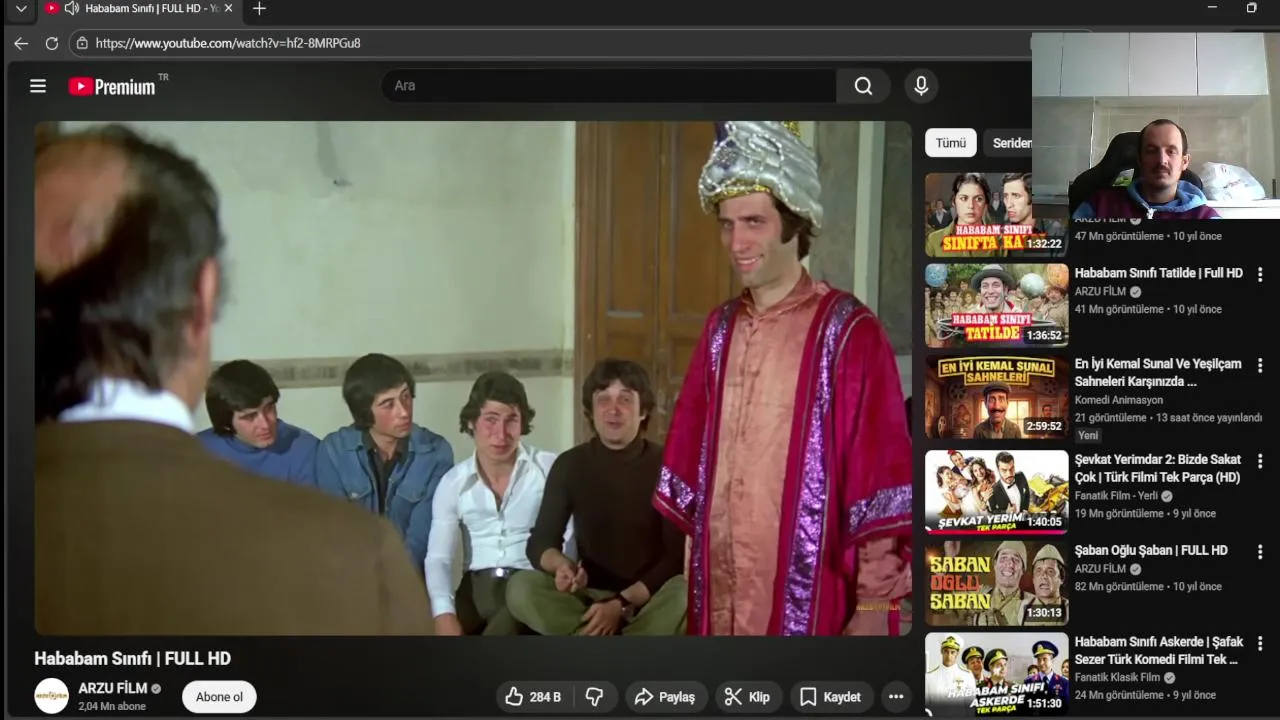Reload the page with refresh icon

click(52, 43)
